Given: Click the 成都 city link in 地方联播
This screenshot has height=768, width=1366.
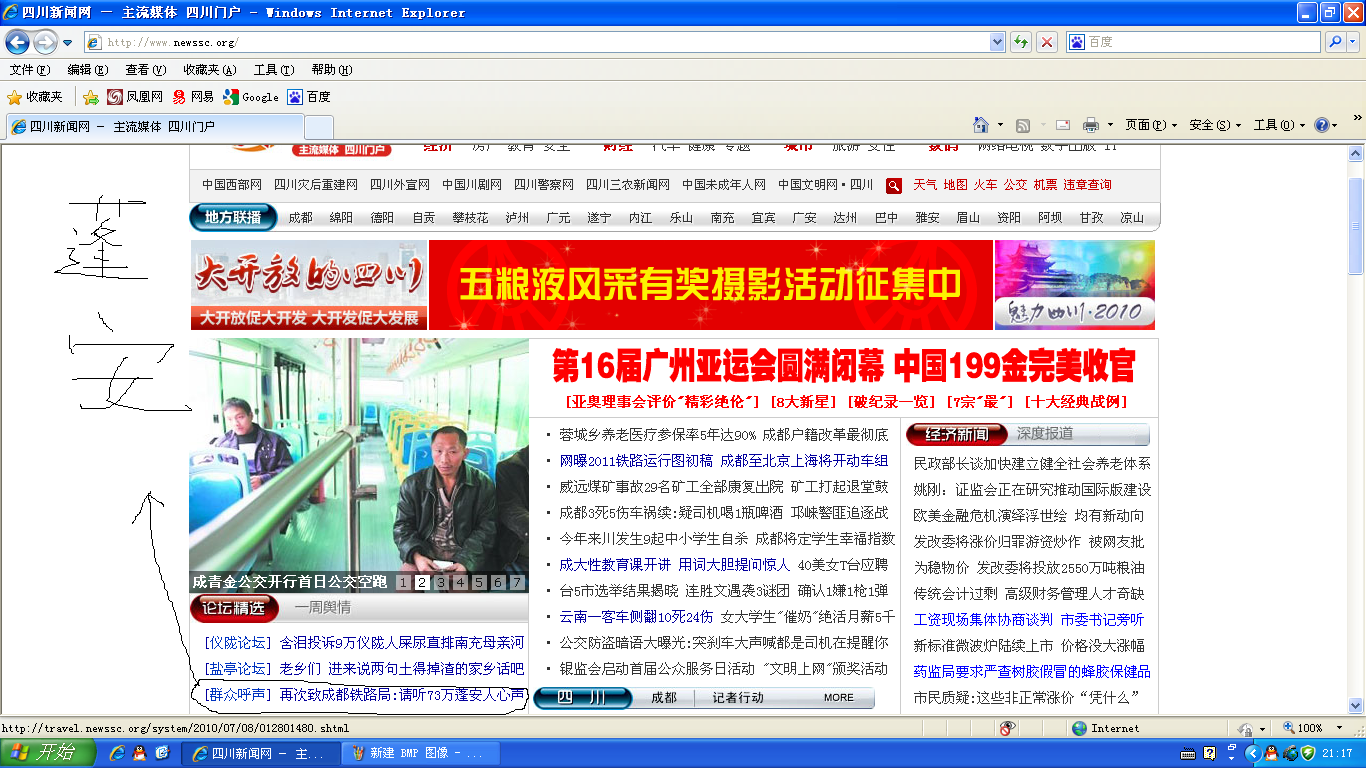Looking at the screenshot, I should coord(300,217).
